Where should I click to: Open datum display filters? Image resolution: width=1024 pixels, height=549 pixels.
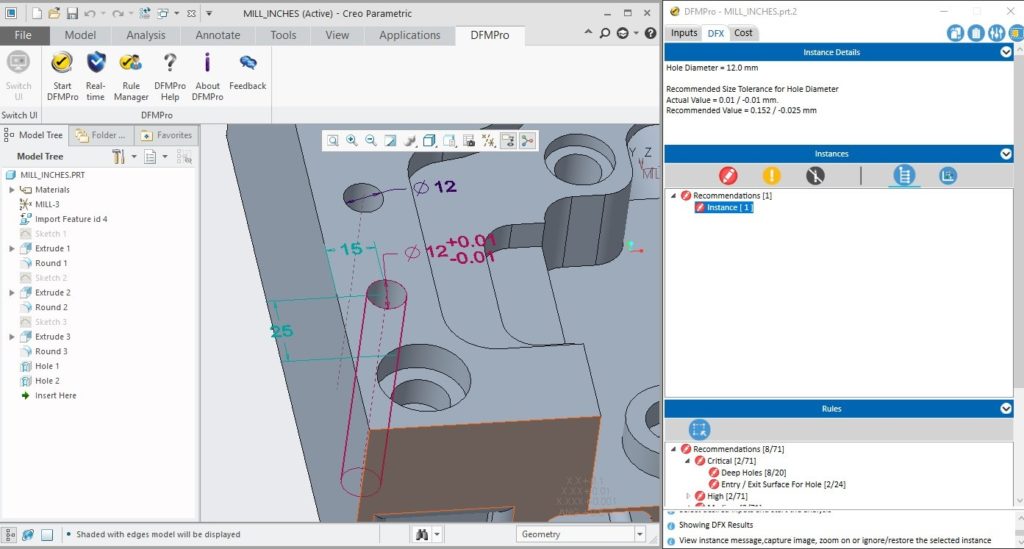pos(488,140)
